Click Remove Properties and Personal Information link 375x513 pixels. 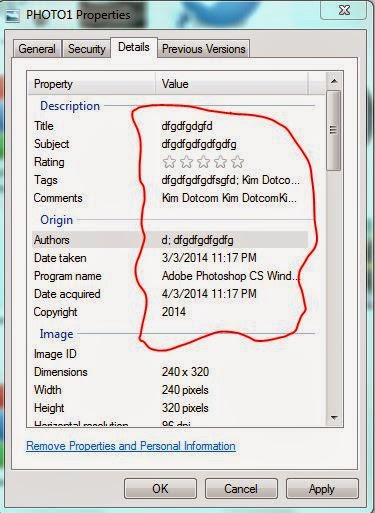pos(131,446)
